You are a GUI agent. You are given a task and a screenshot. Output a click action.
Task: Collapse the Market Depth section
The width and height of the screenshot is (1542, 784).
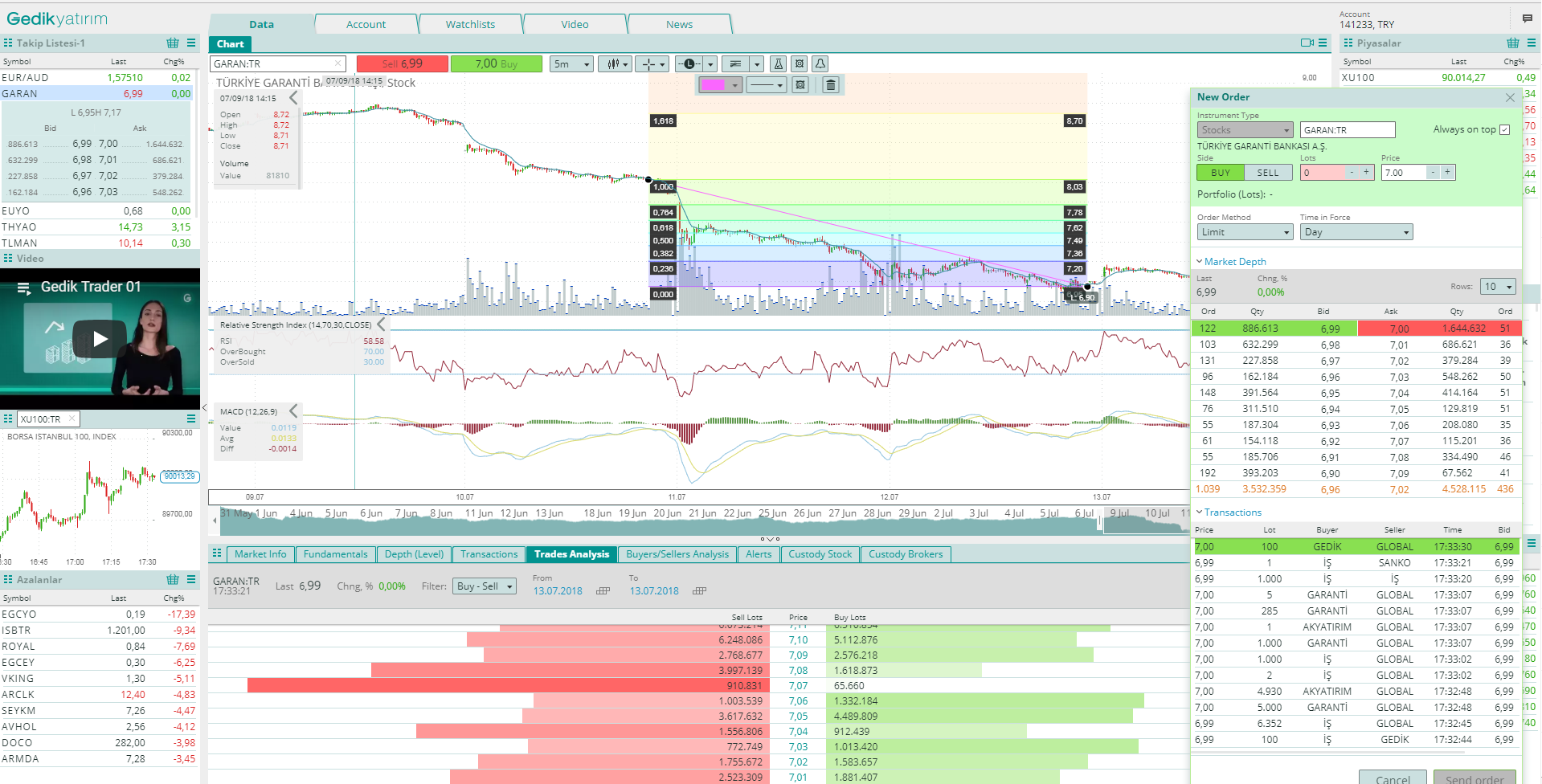click(1200, 262)
